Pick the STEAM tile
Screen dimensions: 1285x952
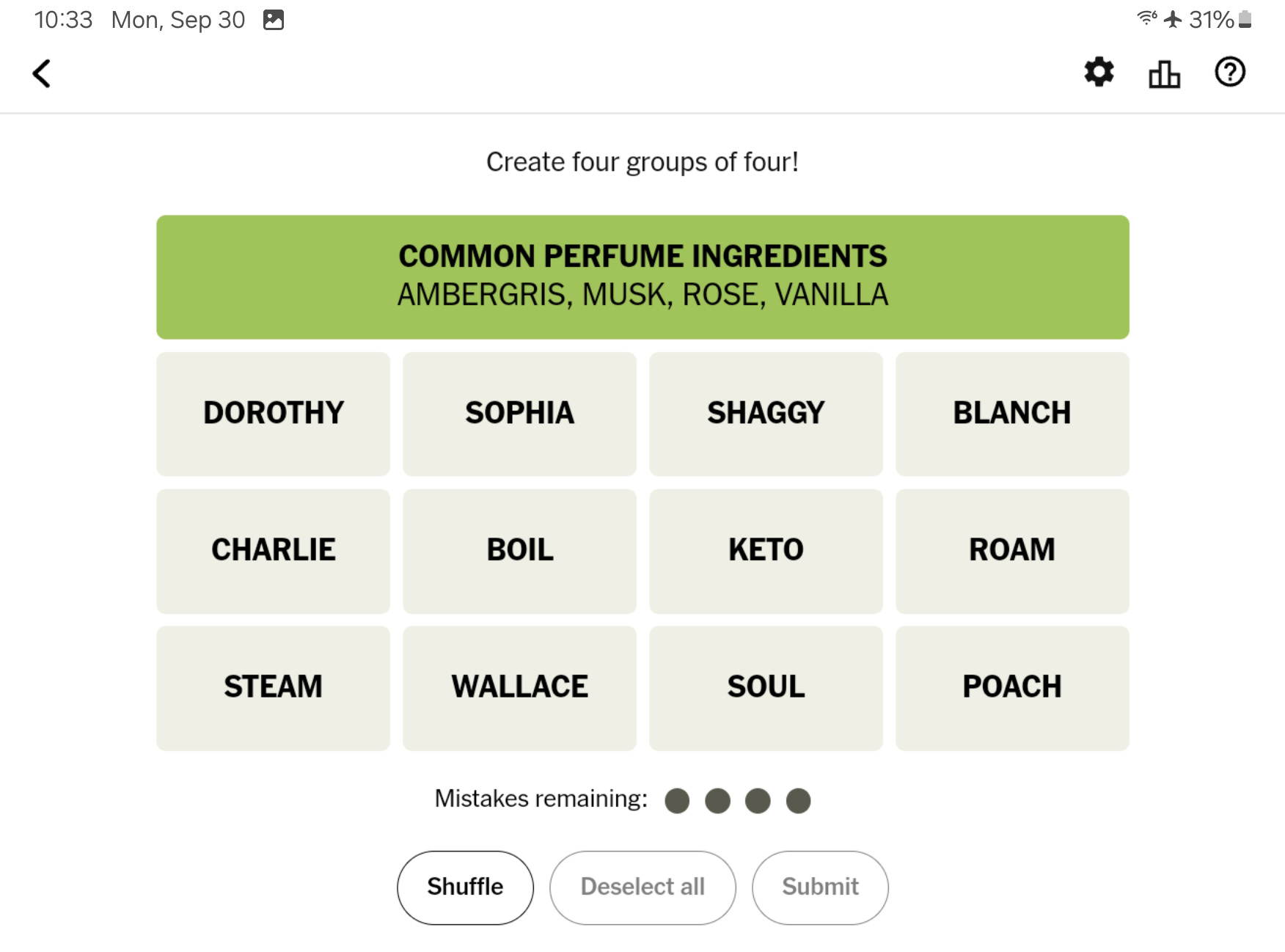[x=273, y=688]
